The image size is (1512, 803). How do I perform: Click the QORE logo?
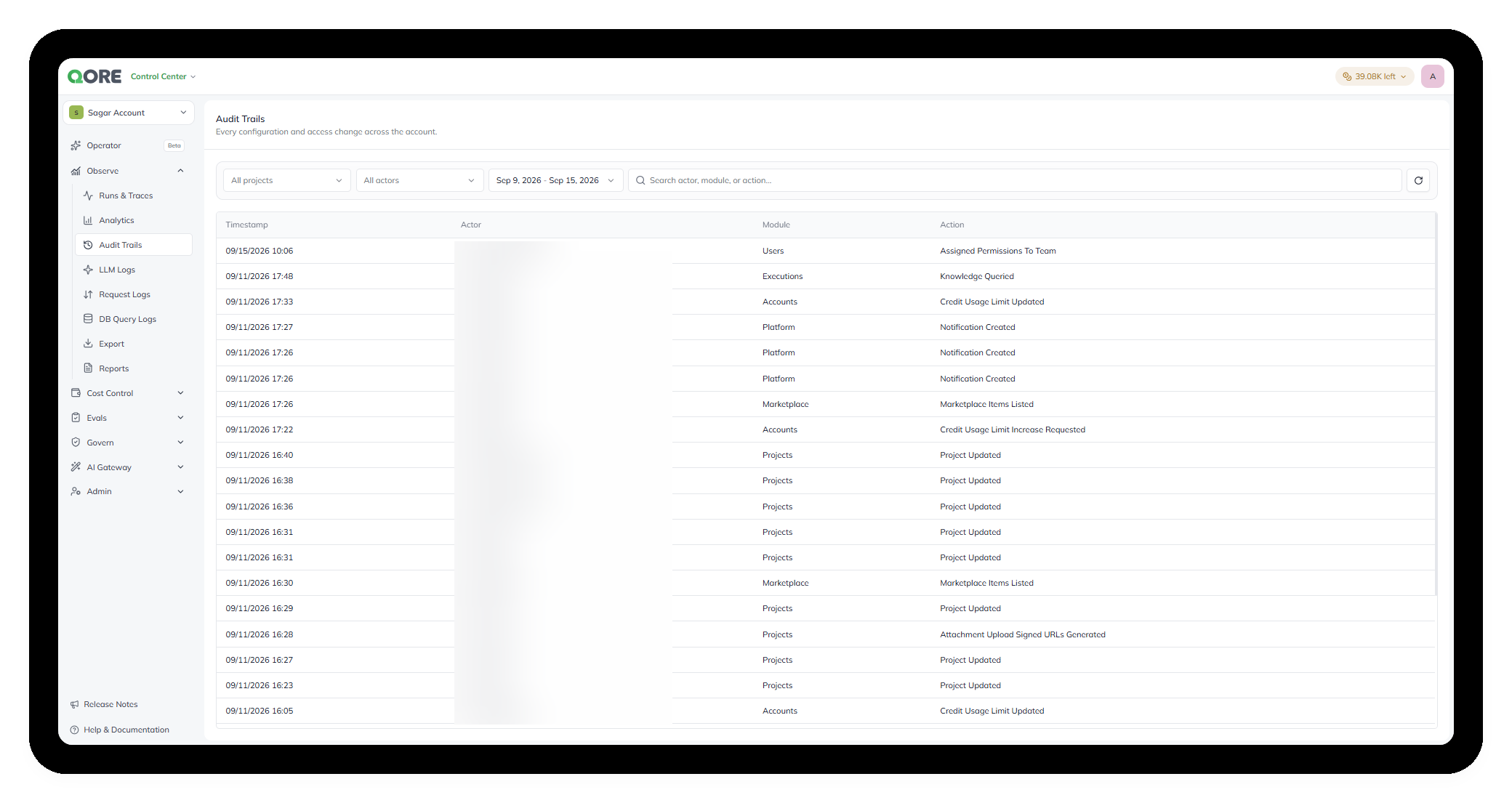click(94, 76)
